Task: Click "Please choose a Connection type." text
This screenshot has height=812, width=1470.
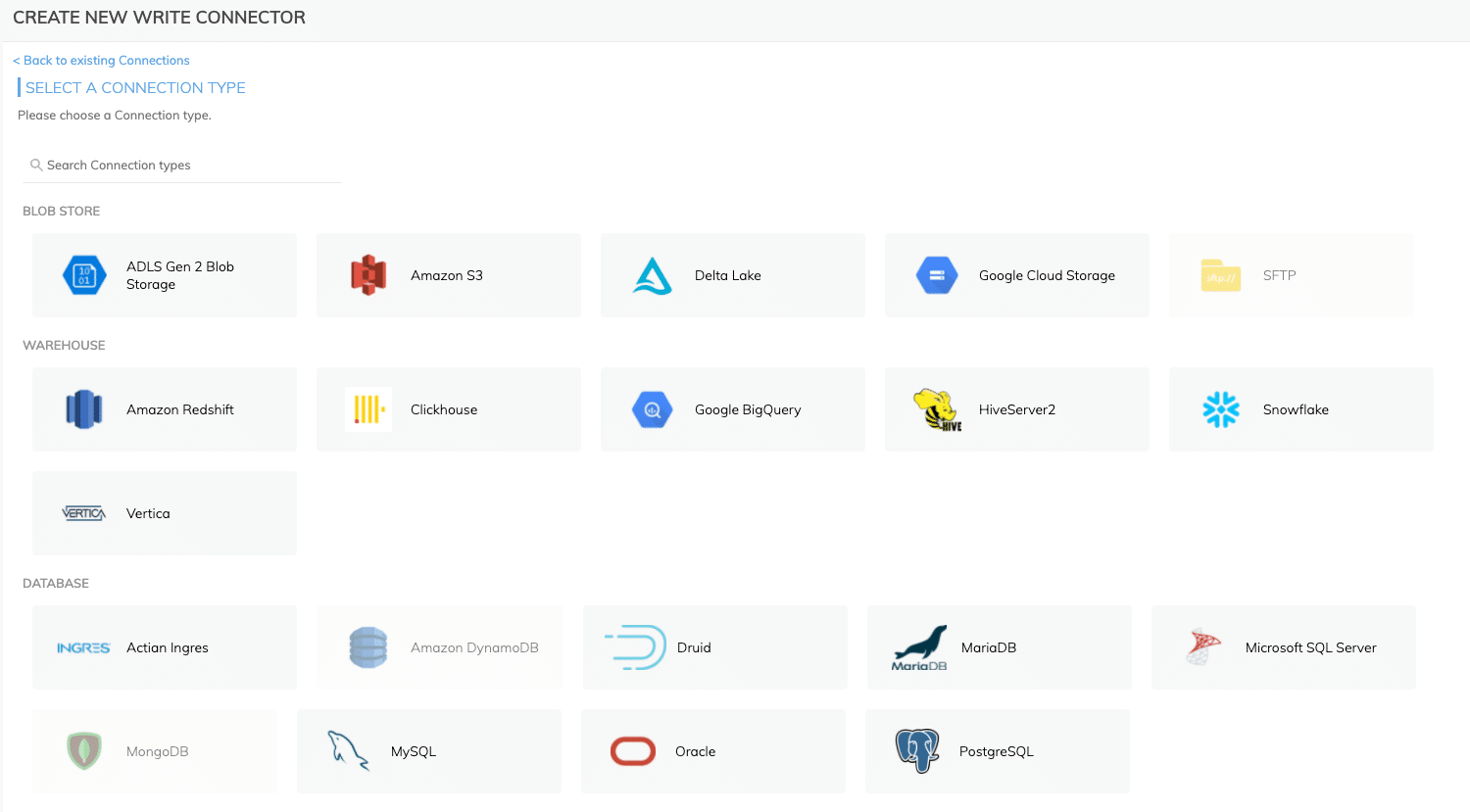Action: pyautogui.click(x=115, y=115)
